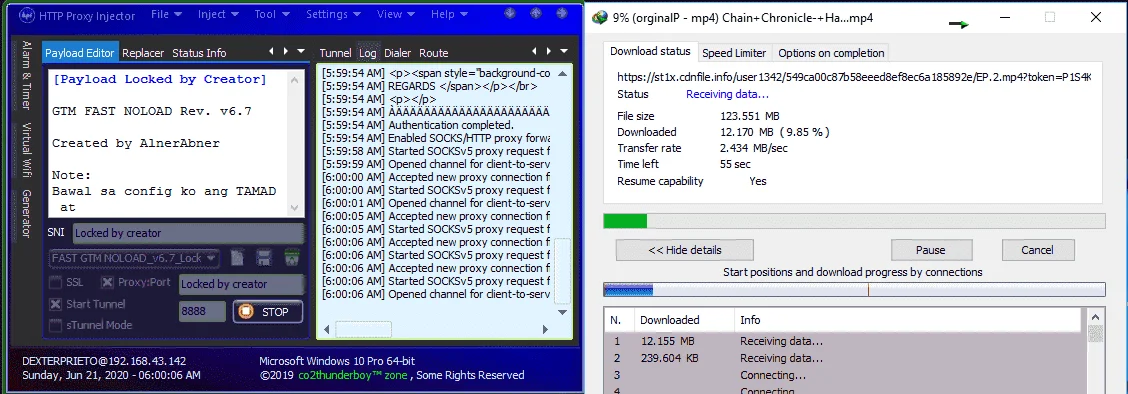The image size is (1128, 394).
Task: Switch to the Tunnel tab
Action: click(335, 52)
